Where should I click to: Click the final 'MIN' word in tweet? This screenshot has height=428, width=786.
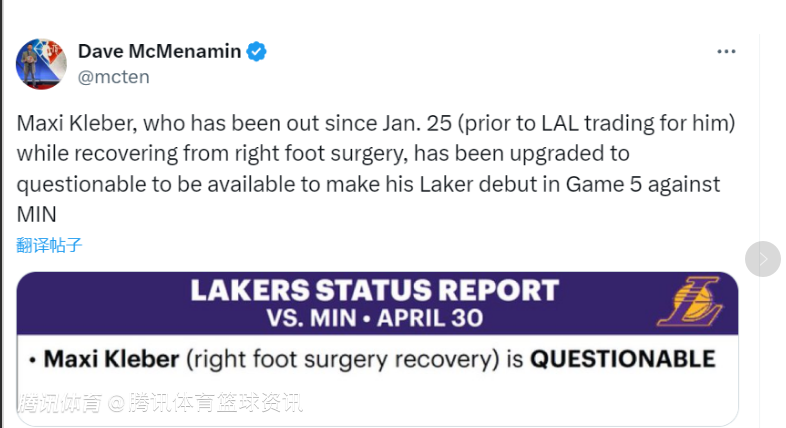click(37, 215)
